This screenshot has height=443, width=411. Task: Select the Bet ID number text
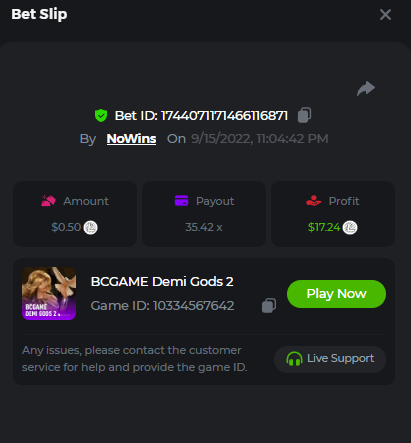(x=224, y=116)
